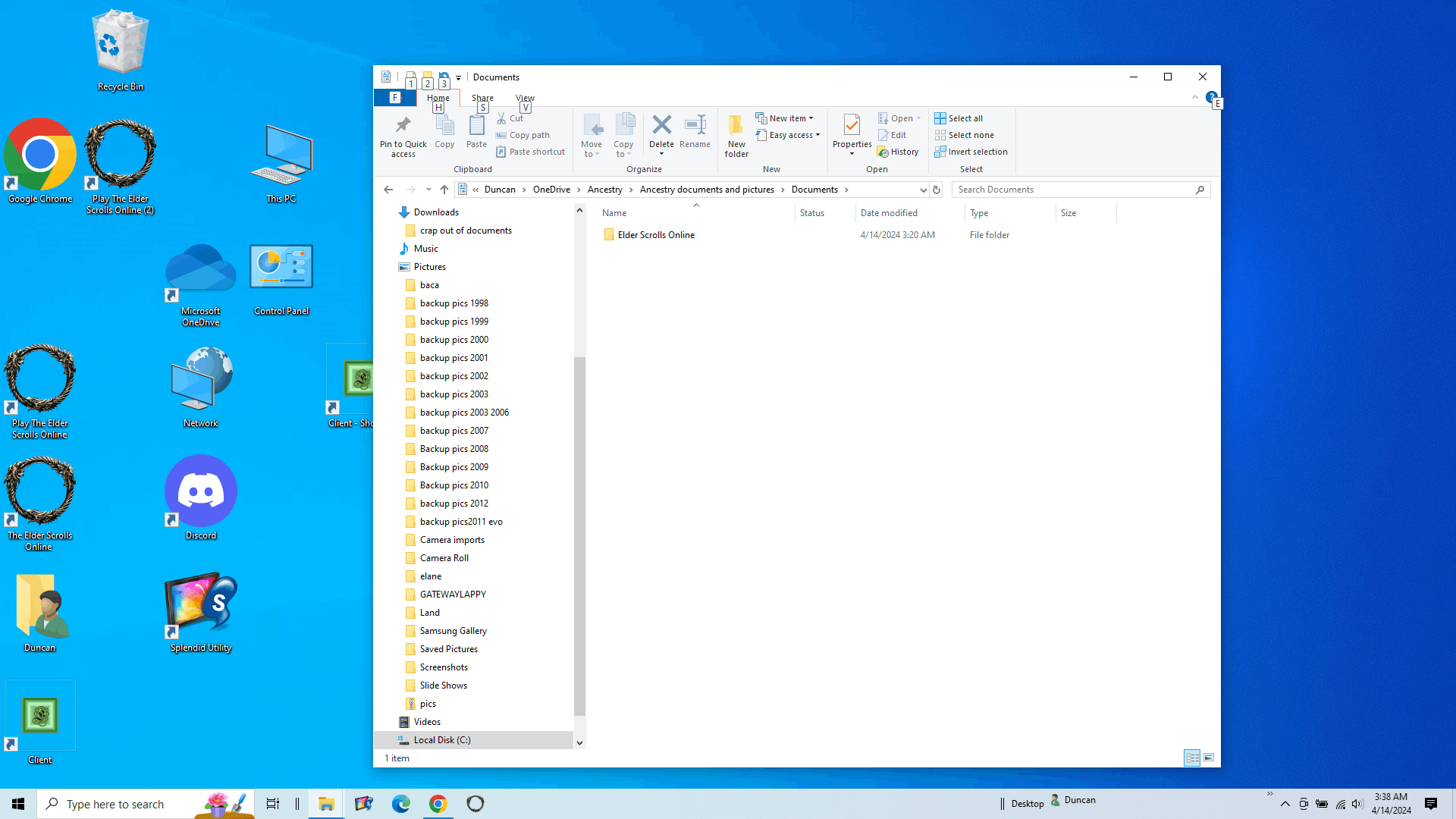Click the refresh icon beside address bar
Viewport: 1456px width, 819px height.
(937, 190)
